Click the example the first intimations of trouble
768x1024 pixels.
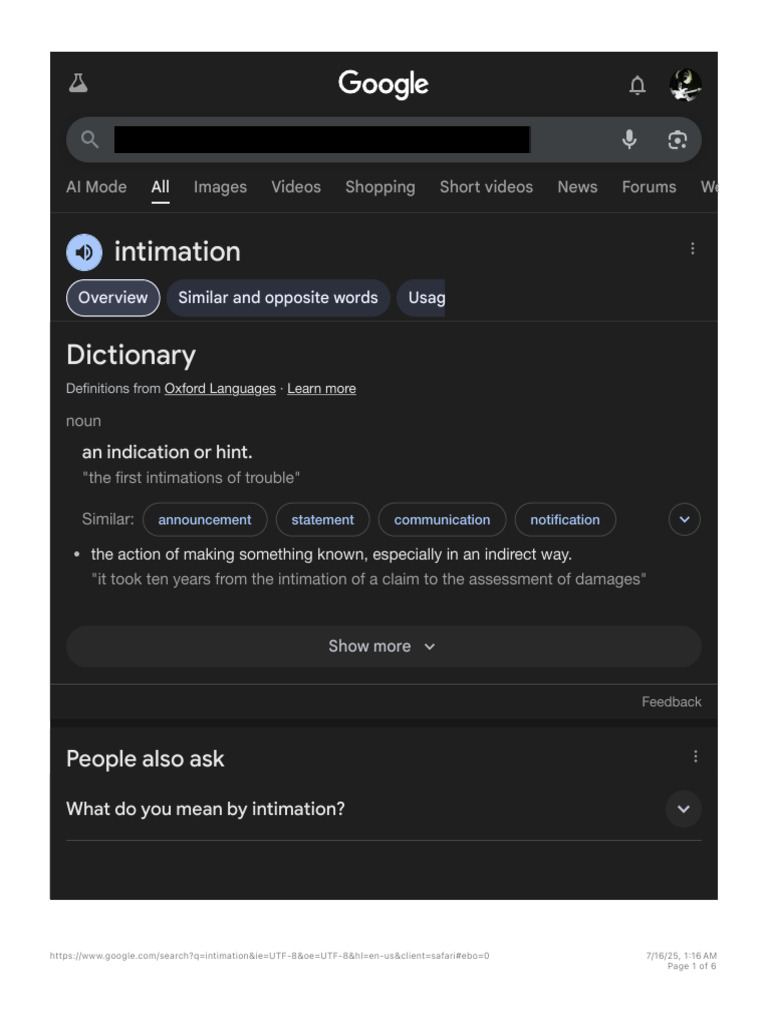point(191,478)
